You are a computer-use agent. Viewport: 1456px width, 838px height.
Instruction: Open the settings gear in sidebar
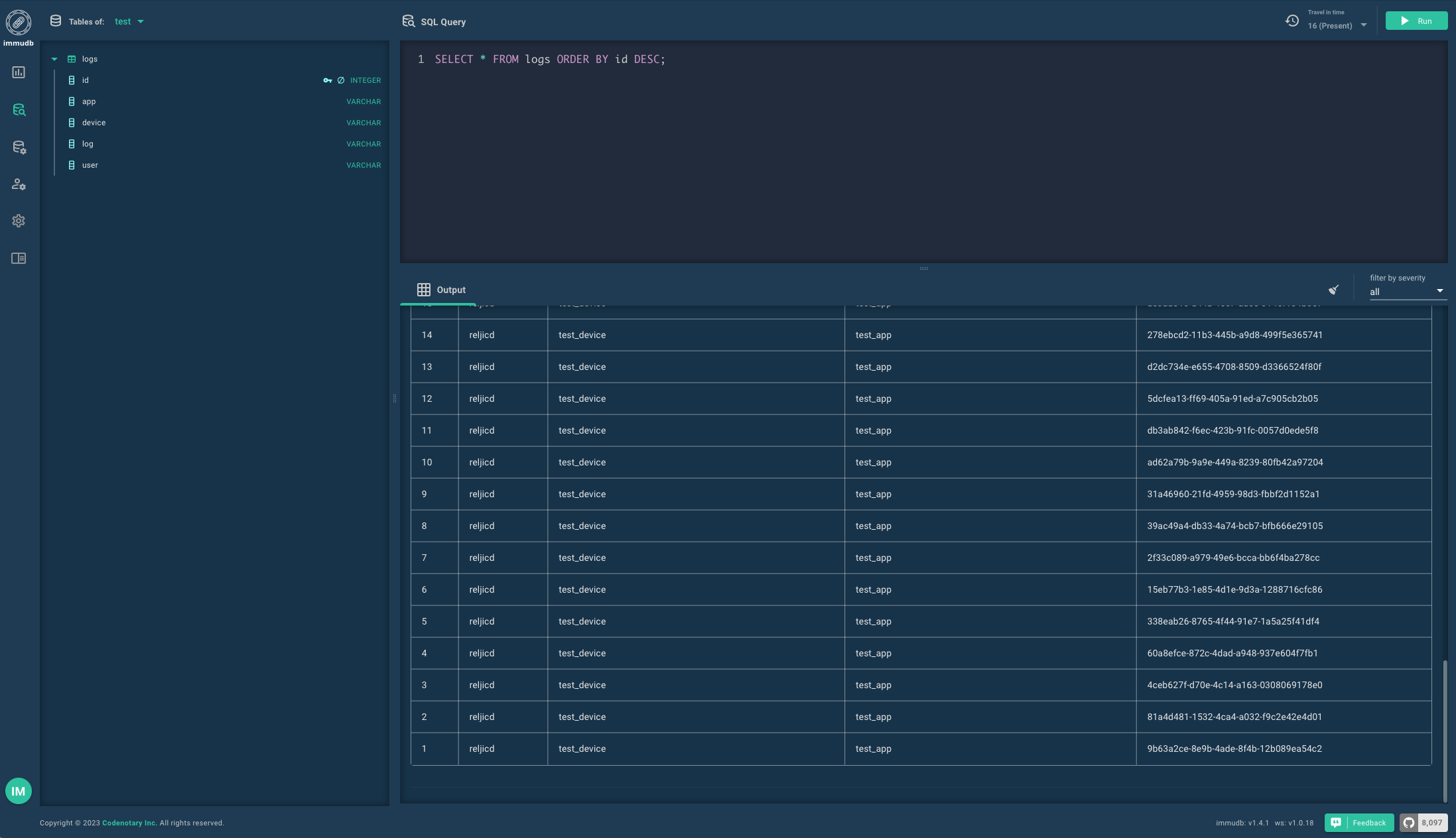(x=19, y=221)
